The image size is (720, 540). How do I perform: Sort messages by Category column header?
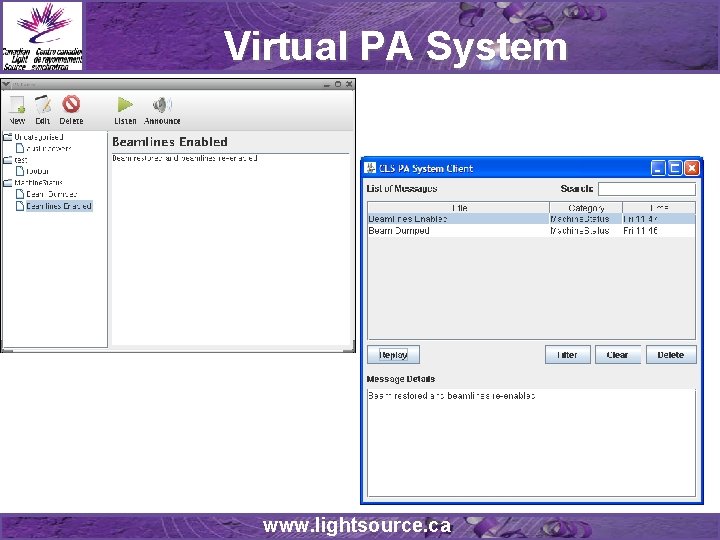point(586,208)
